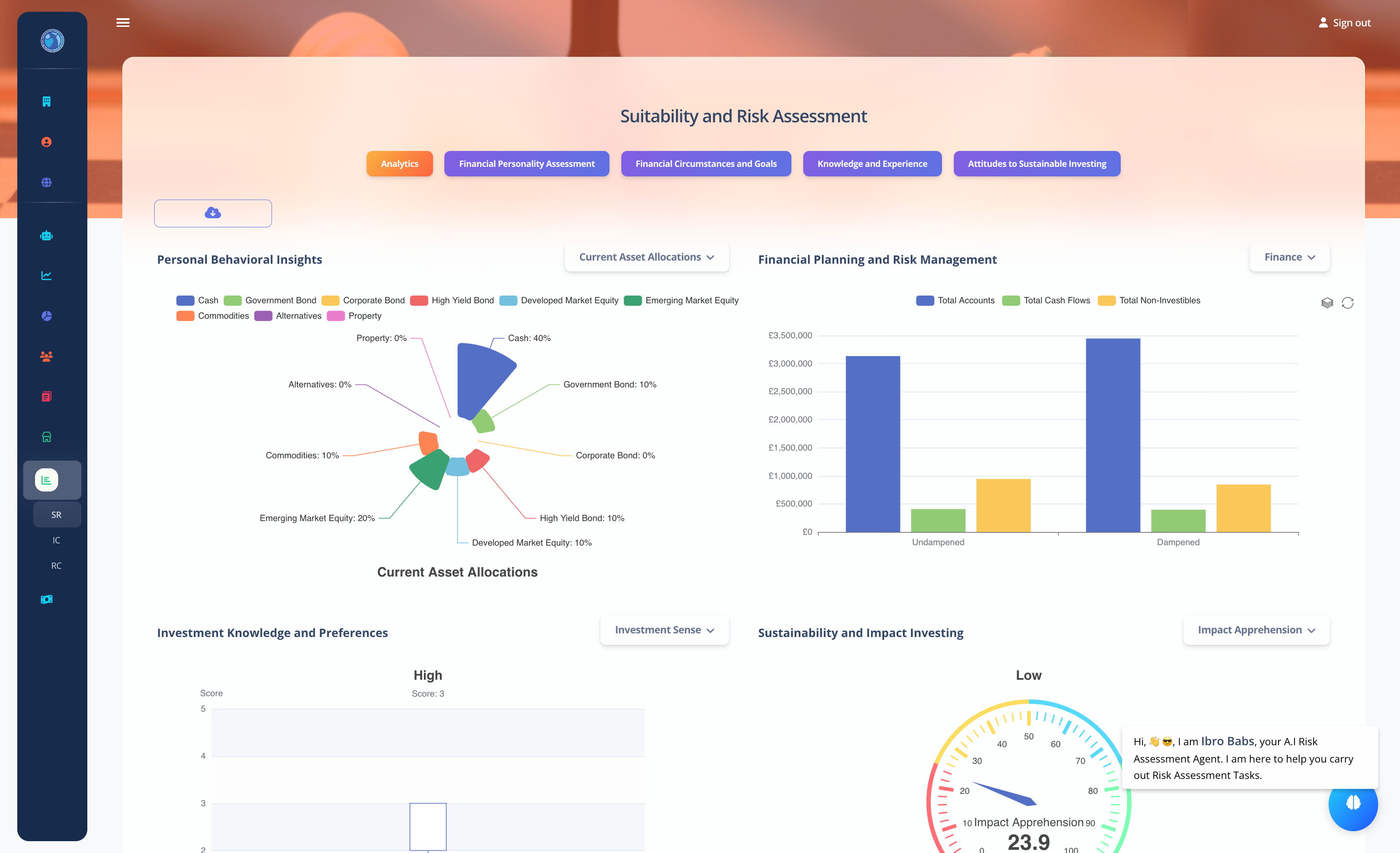Open the SR sub-item under the active sidebar section

[56, 514]
